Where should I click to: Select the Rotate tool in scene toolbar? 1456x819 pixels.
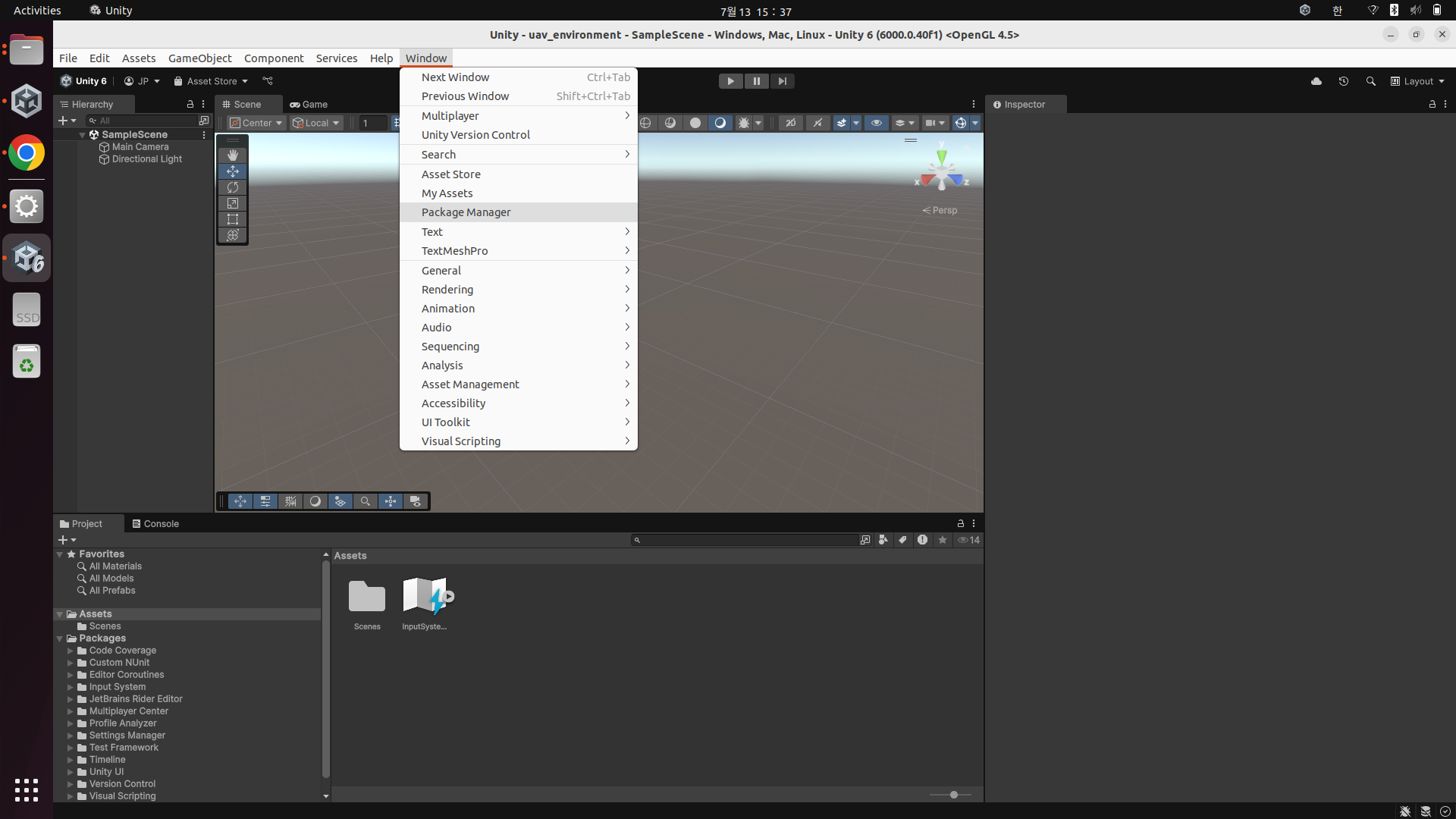tap(232, 187)
